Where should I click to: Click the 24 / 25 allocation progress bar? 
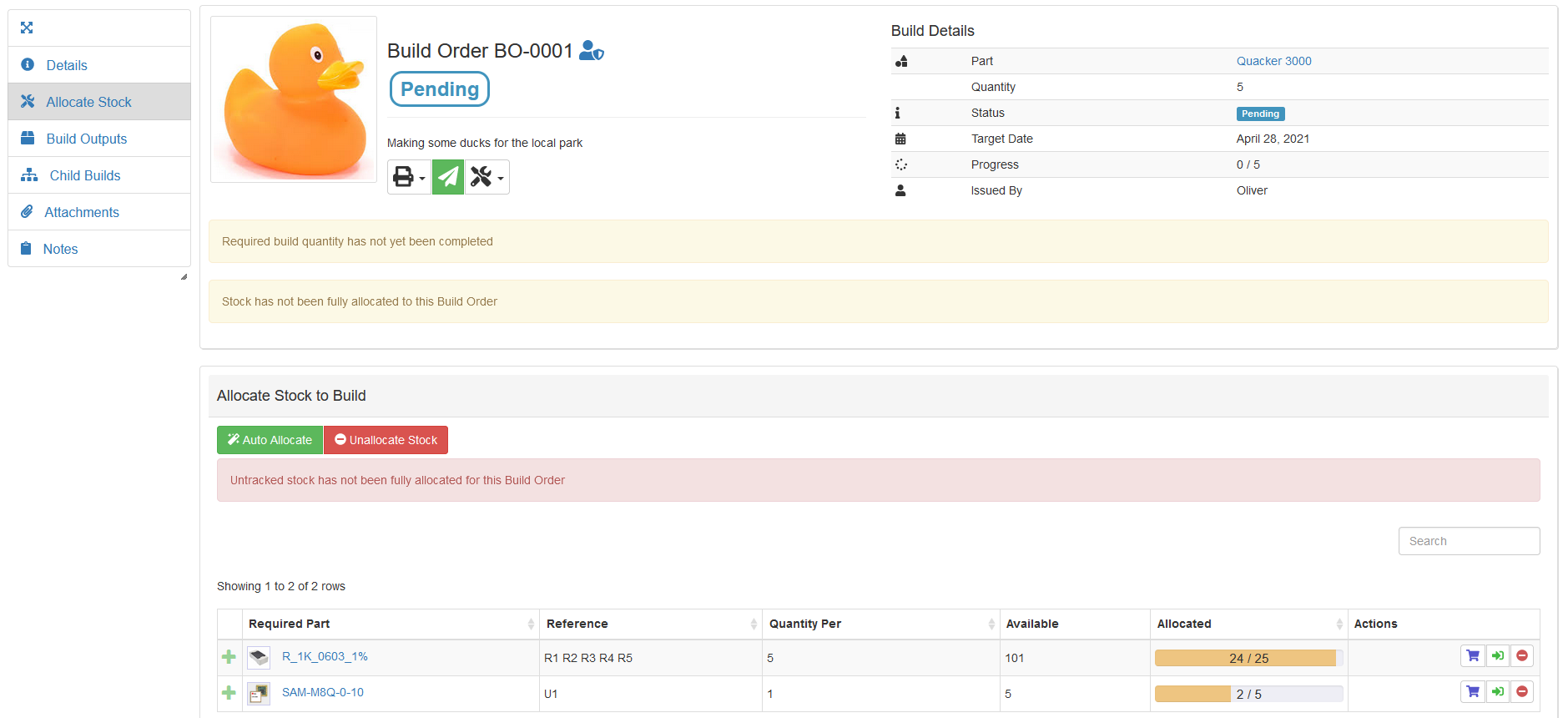point(1248,658)
